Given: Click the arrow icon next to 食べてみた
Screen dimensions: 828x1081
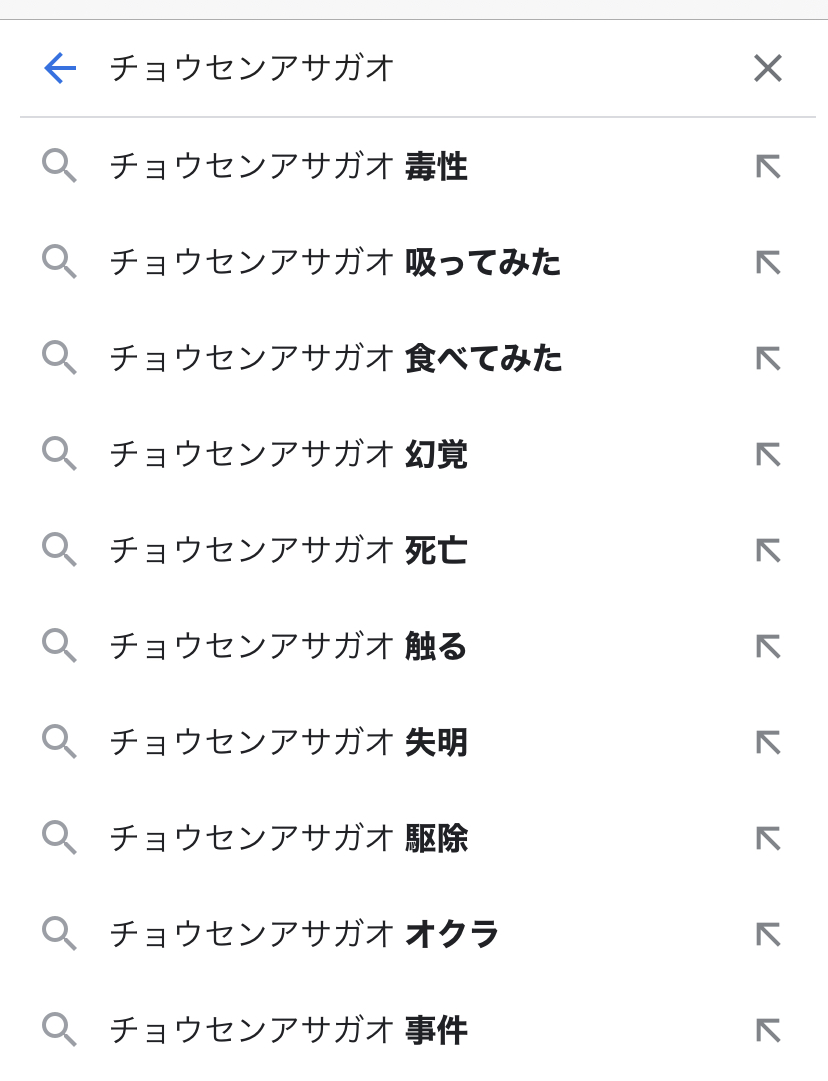Looking at the screenshot, I should [x=767, y=358].
